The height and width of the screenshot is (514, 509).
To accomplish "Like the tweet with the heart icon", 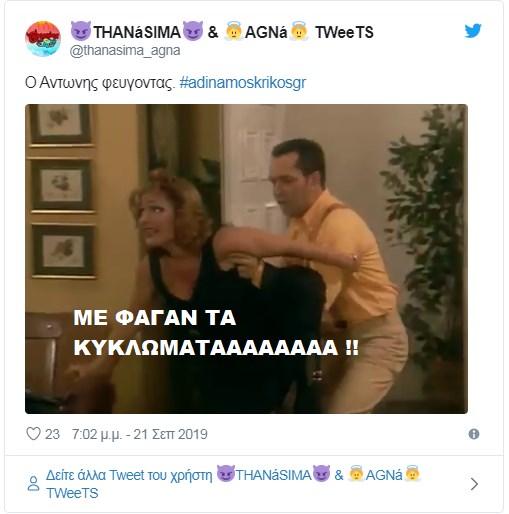I will pos(33,434).
